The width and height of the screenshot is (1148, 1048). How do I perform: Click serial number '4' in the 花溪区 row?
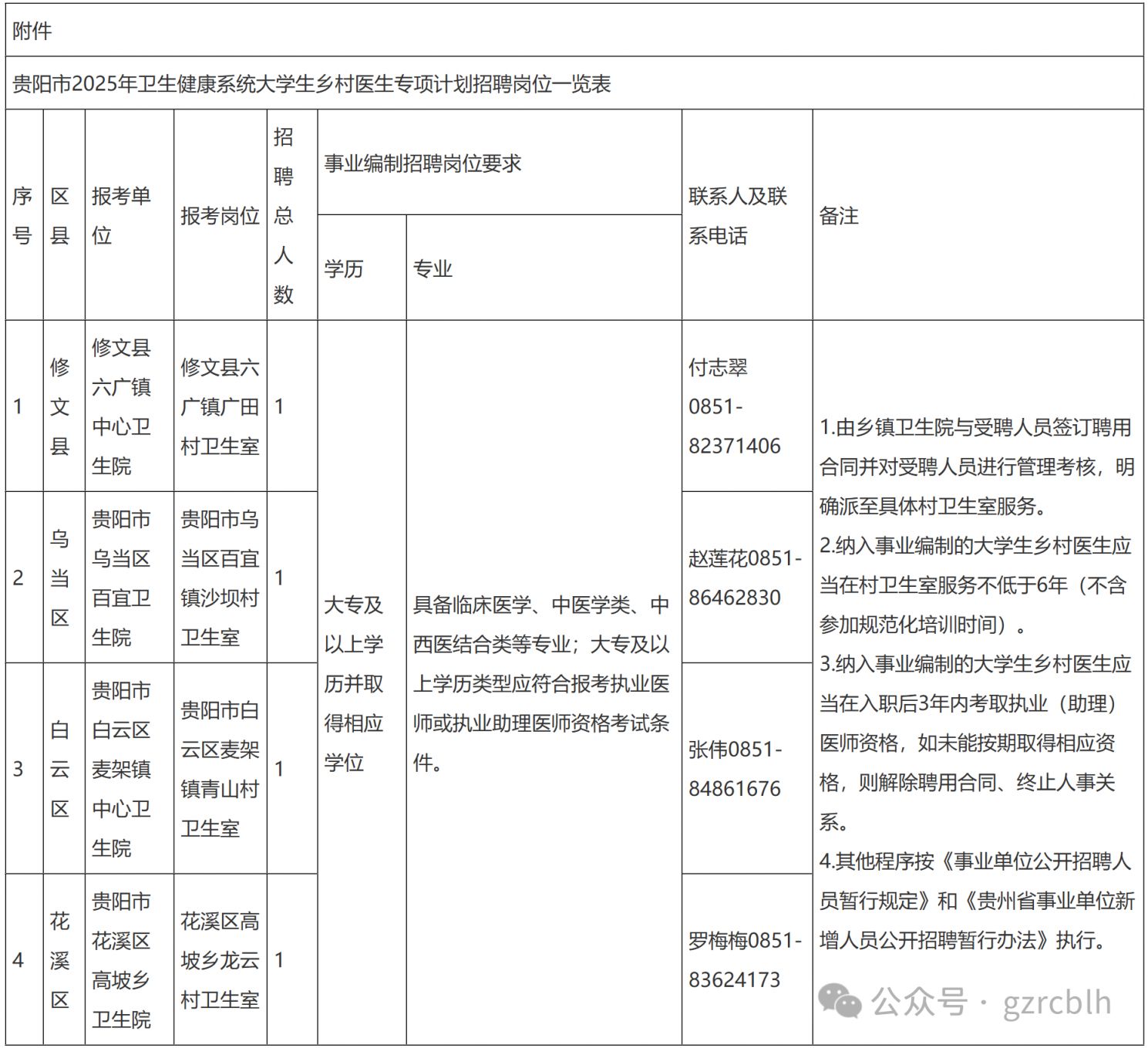(19, 960)
